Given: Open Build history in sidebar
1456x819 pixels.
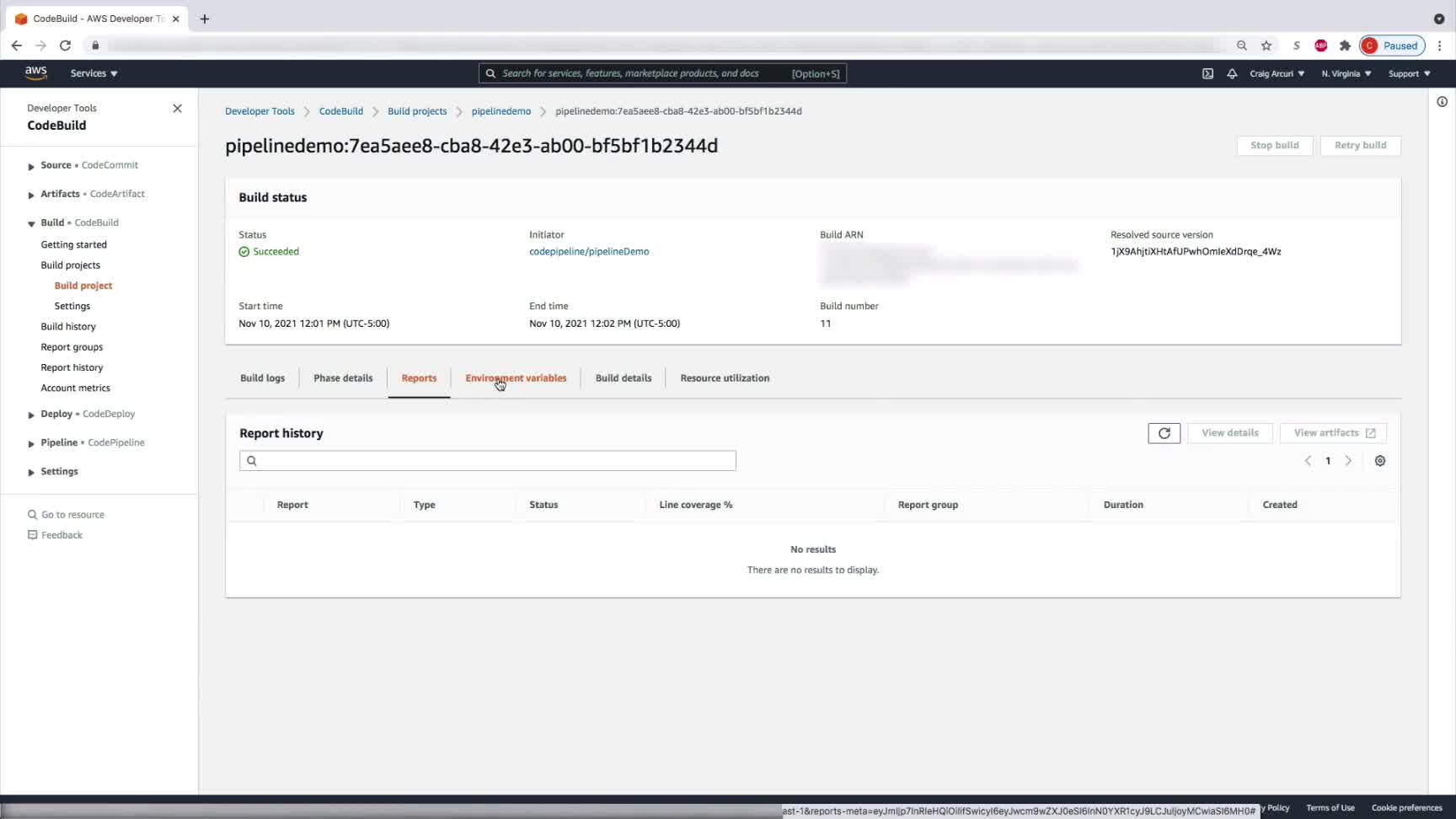Looking at the screenshot, I should [68, 327].
